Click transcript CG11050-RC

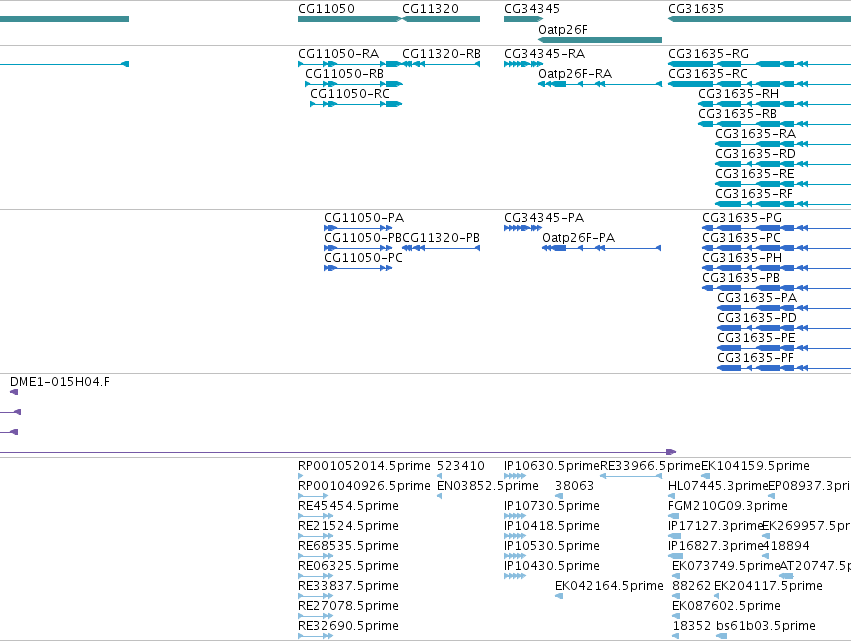point(350,94)
